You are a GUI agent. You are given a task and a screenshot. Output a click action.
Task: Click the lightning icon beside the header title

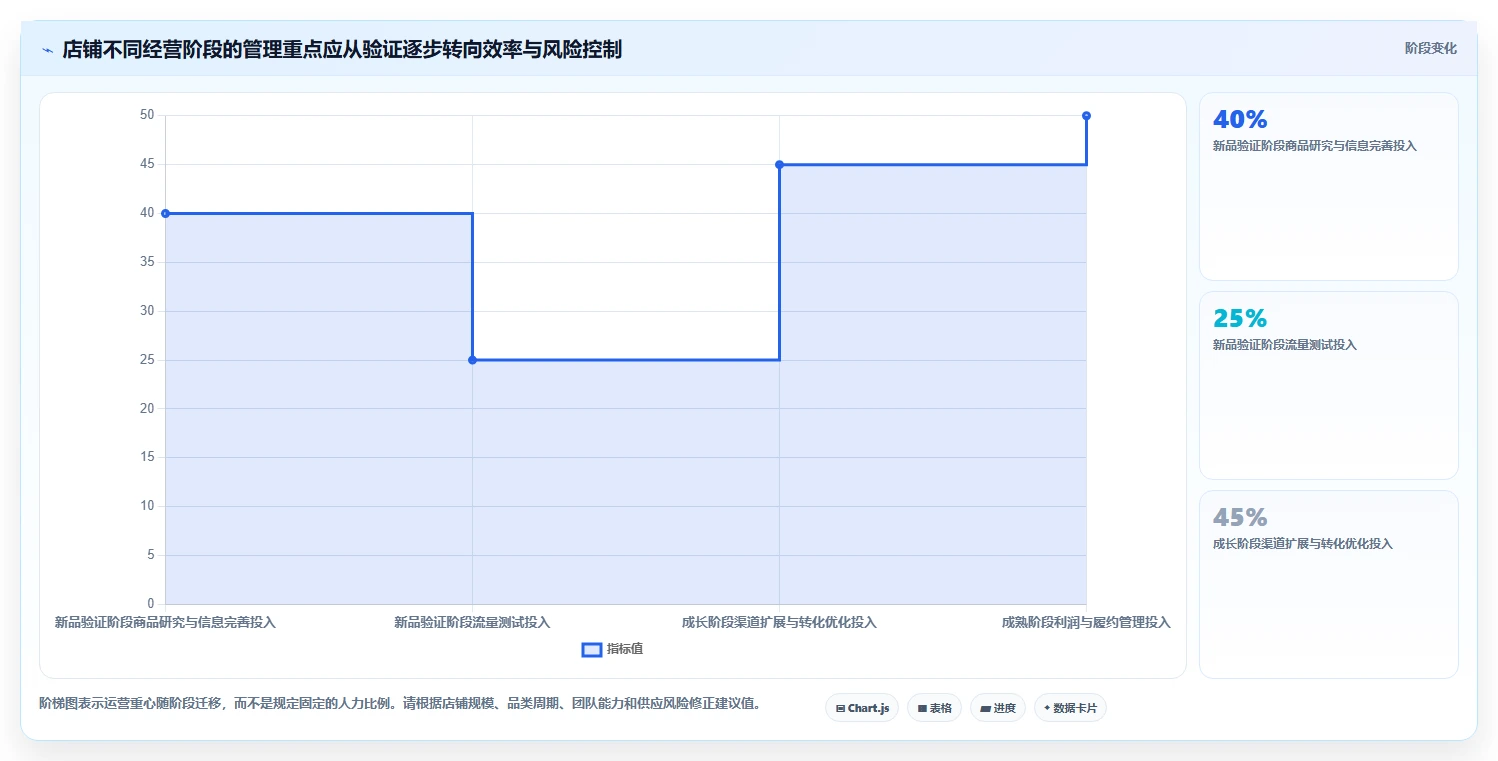pos(47,50)
